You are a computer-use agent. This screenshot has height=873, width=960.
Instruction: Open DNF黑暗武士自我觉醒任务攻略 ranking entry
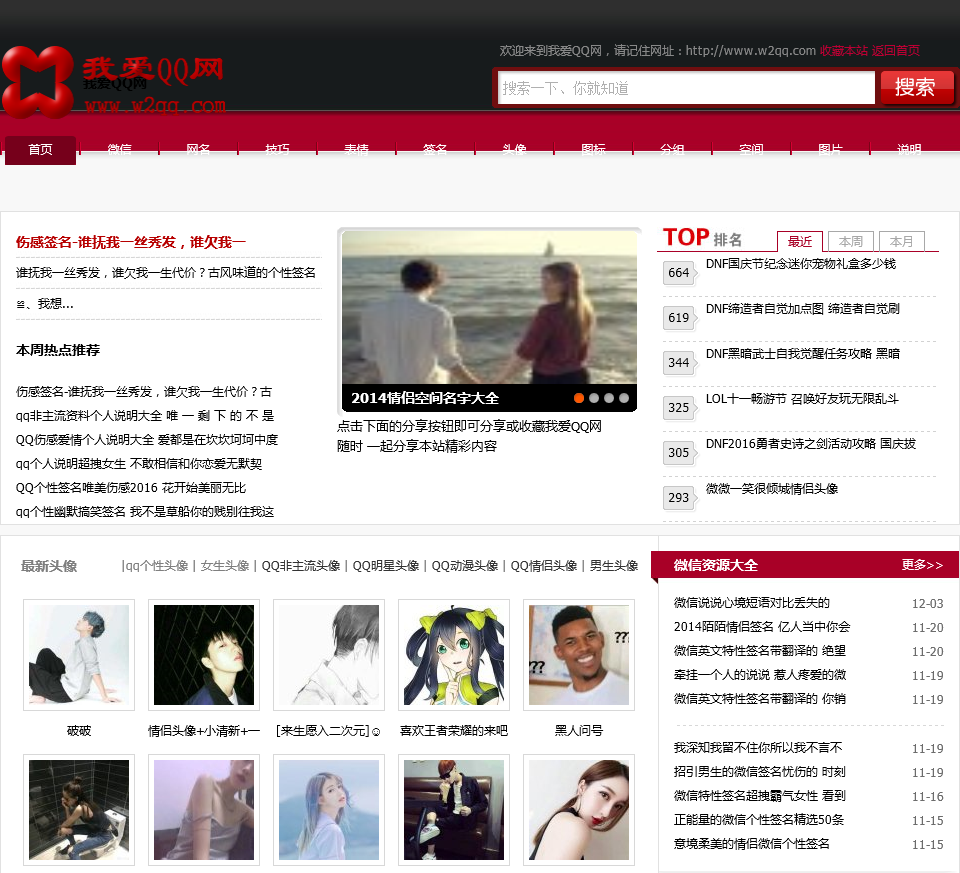tap(803, 354)
